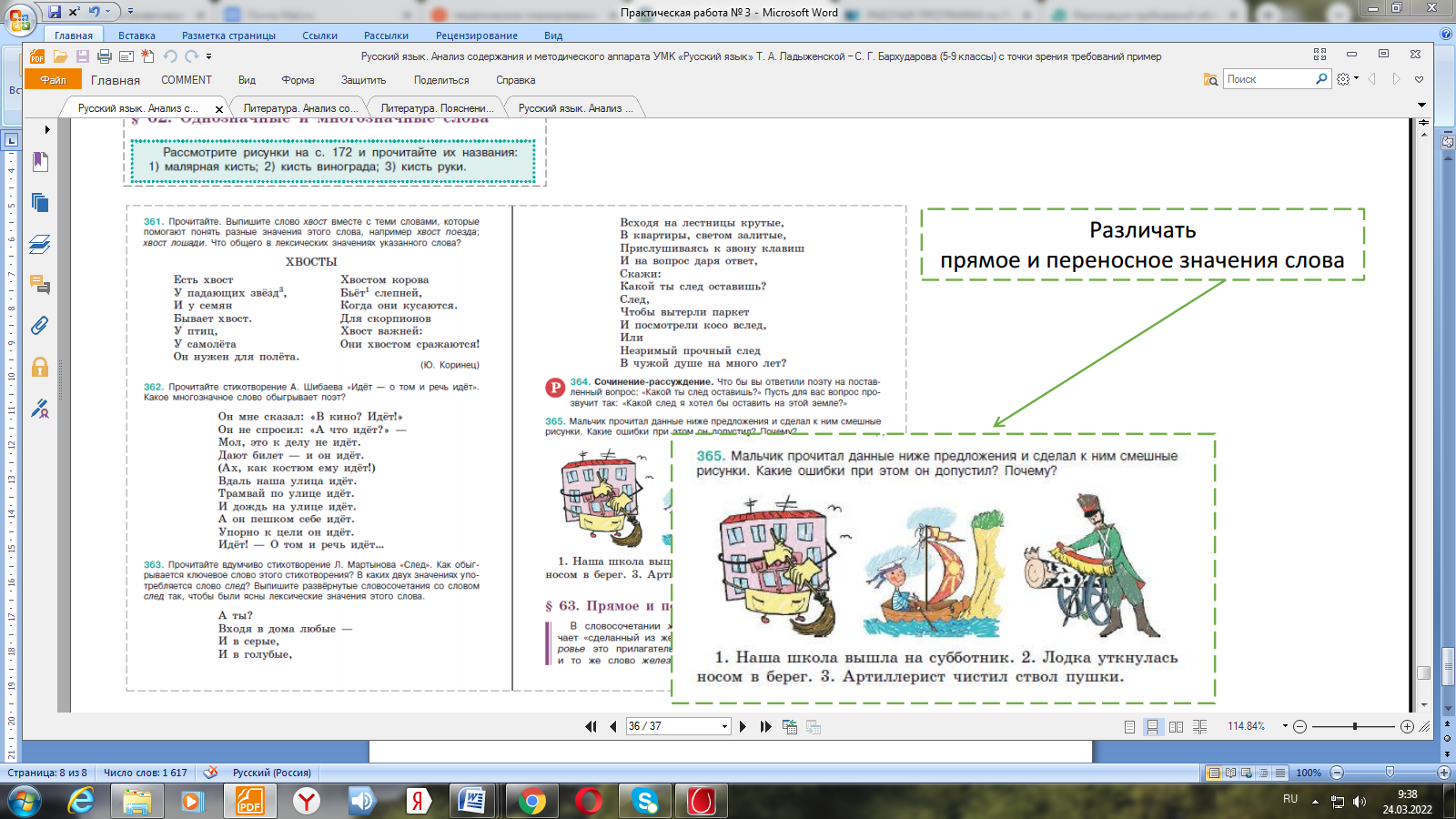Open the page number 36 / 37 dropdown
This screenshot has width=1456, height=819.
coord(725,726)
